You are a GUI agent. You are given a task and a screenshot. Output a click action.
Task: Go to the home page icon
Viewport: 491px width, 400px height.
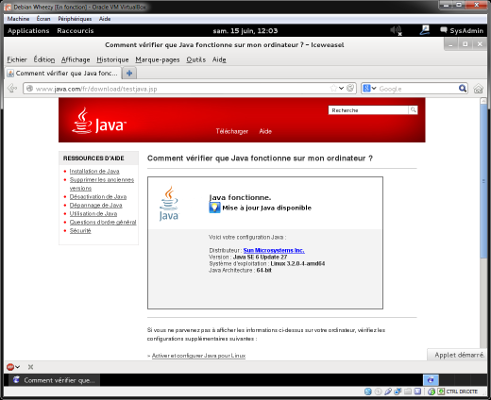pos(478,89)
